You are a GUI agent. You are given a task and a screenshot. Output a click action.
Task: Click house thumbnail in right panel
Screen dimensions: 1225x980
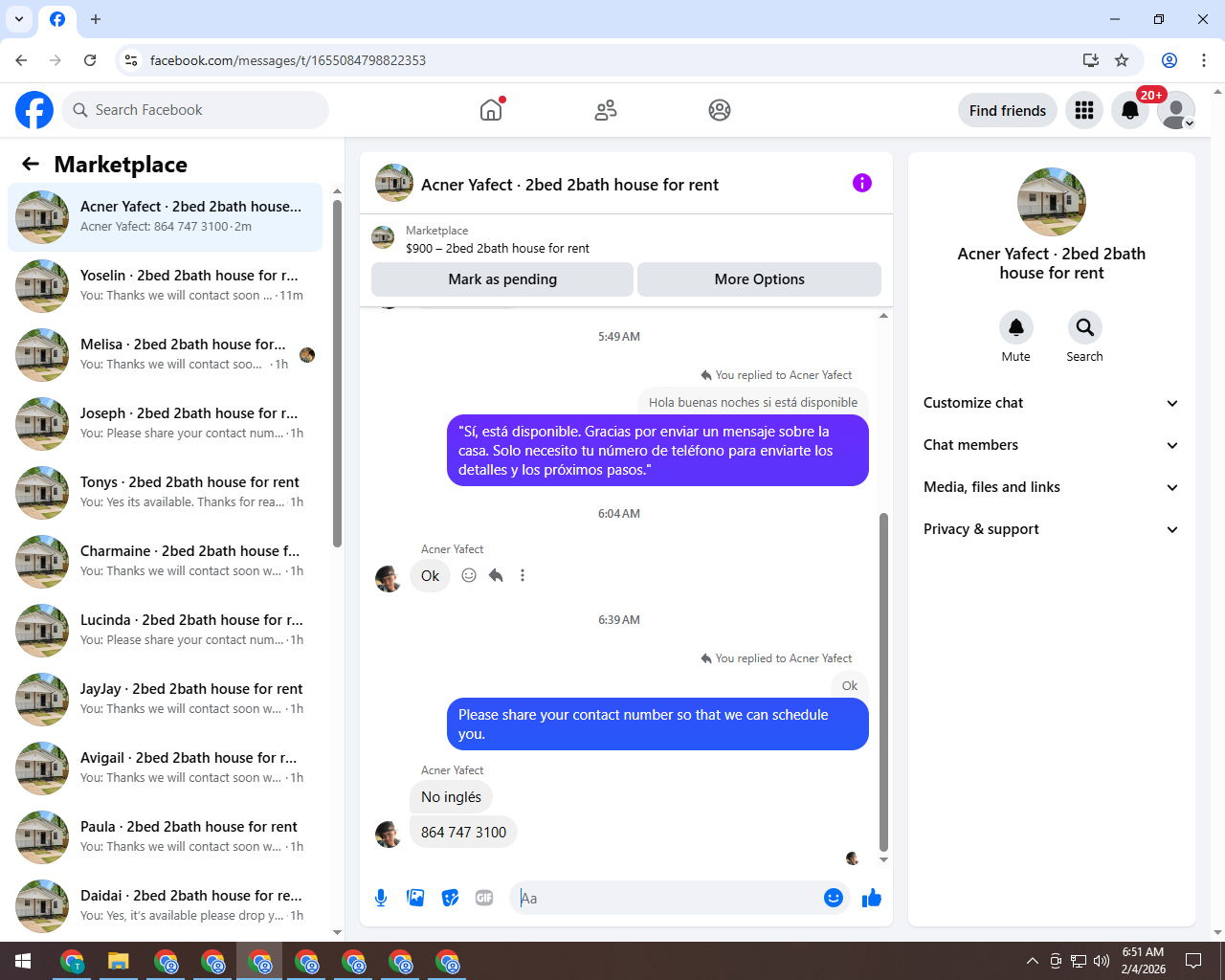pos(1052,202)
